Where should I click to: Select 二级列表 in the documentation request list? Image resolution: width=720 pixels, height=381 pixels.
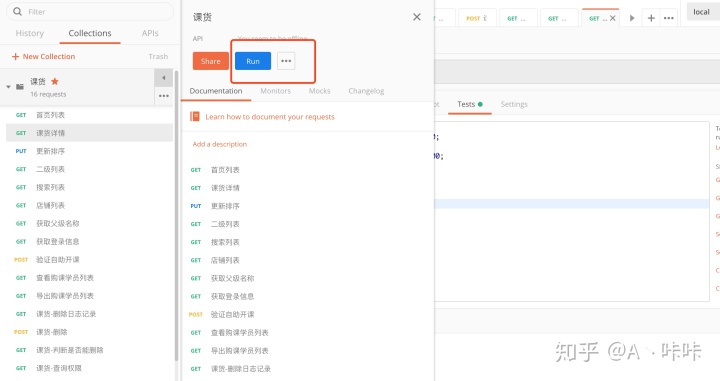point(225,224)
